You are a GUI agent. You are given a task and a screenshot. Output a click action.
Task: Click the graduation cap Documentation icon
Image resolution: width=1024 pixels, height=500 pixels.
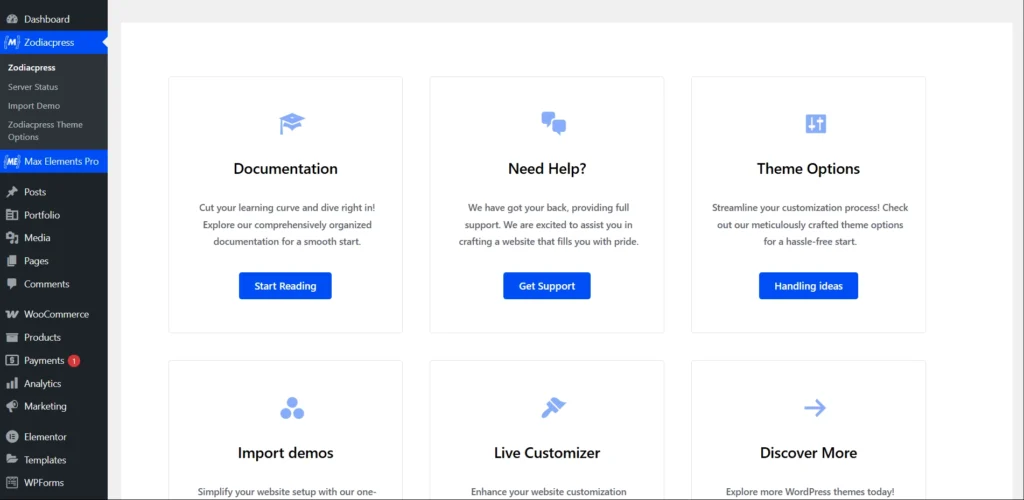click(x=292, y=124)
